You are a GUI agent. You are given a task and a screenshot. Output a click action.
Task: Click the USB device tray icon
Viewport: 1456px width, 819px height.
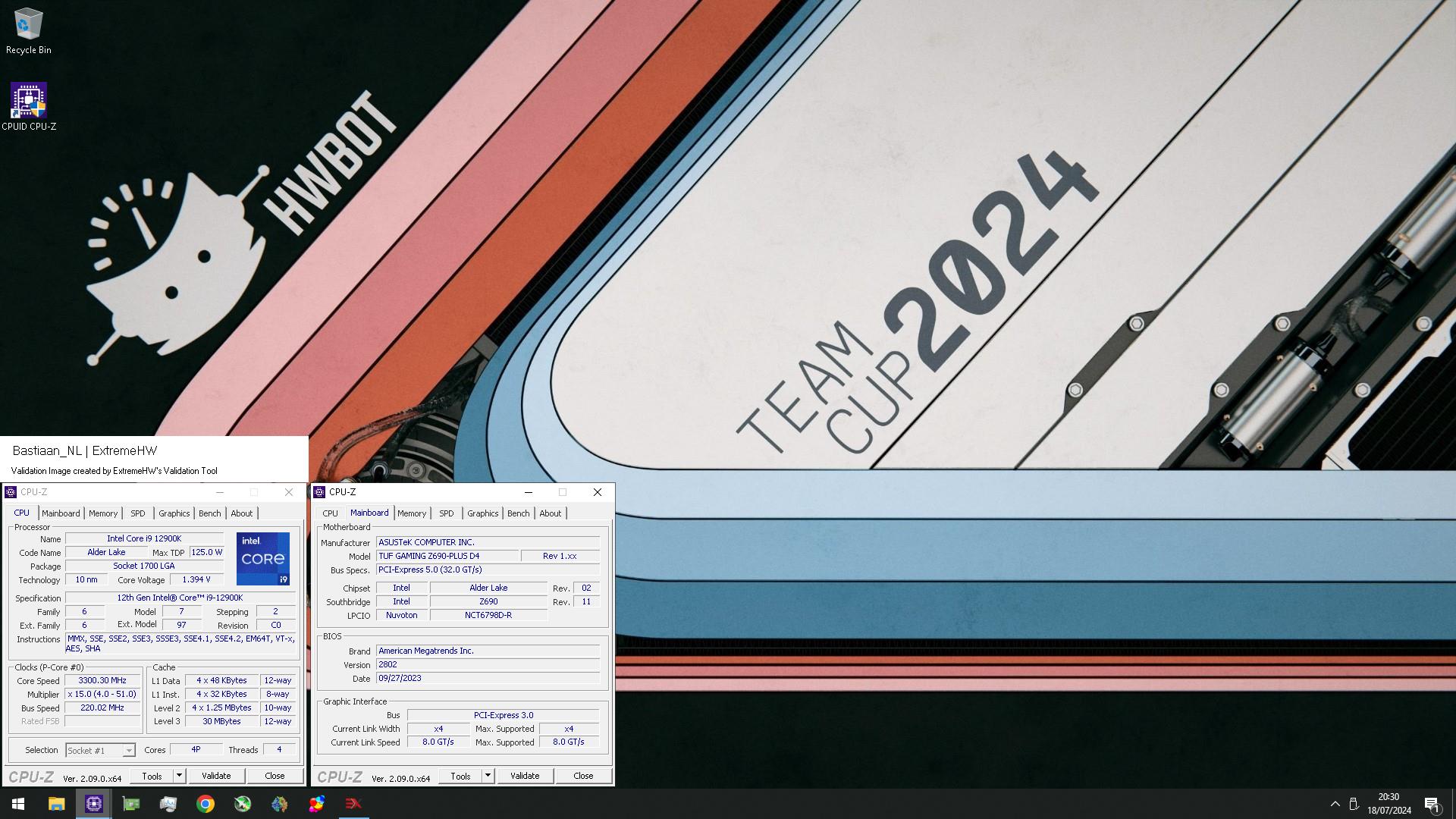(1354, 804)
